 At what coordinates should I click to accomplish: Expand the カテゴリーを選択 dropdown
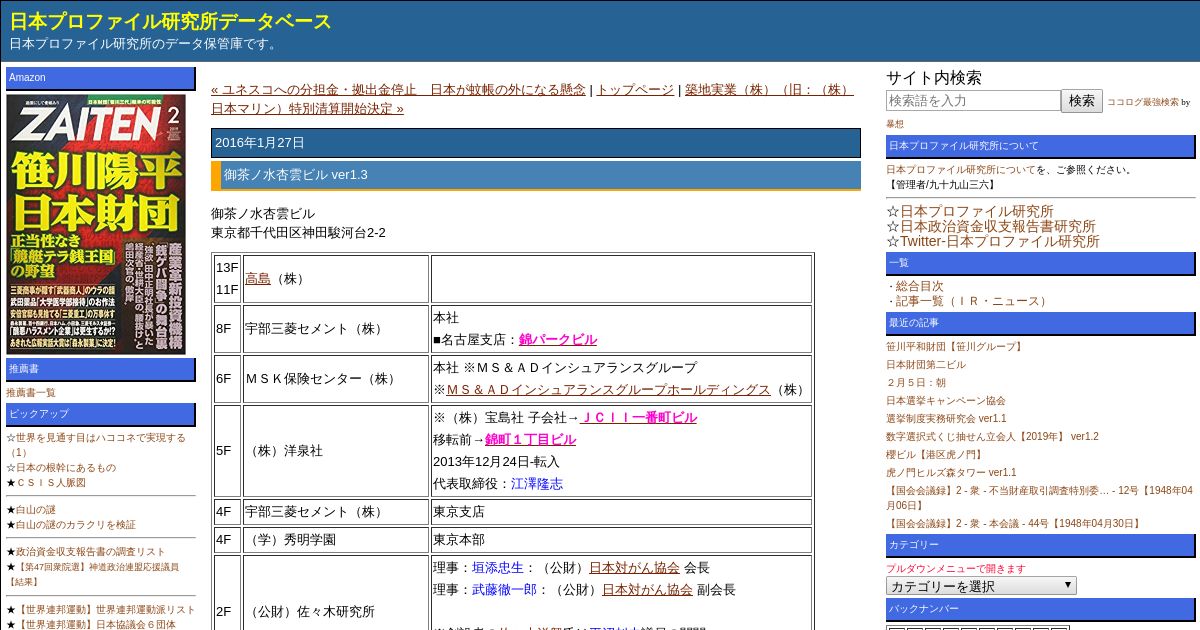[981, 586]
